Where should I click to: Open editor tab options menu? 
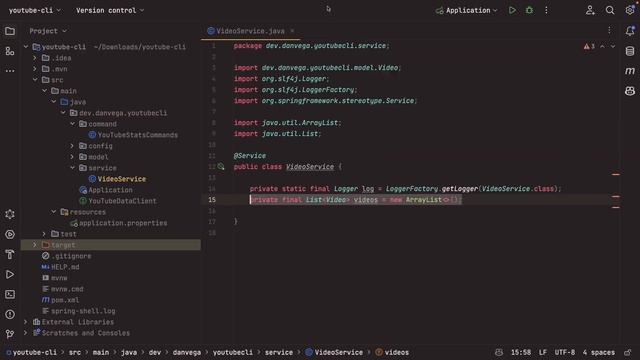click(609, 31)
